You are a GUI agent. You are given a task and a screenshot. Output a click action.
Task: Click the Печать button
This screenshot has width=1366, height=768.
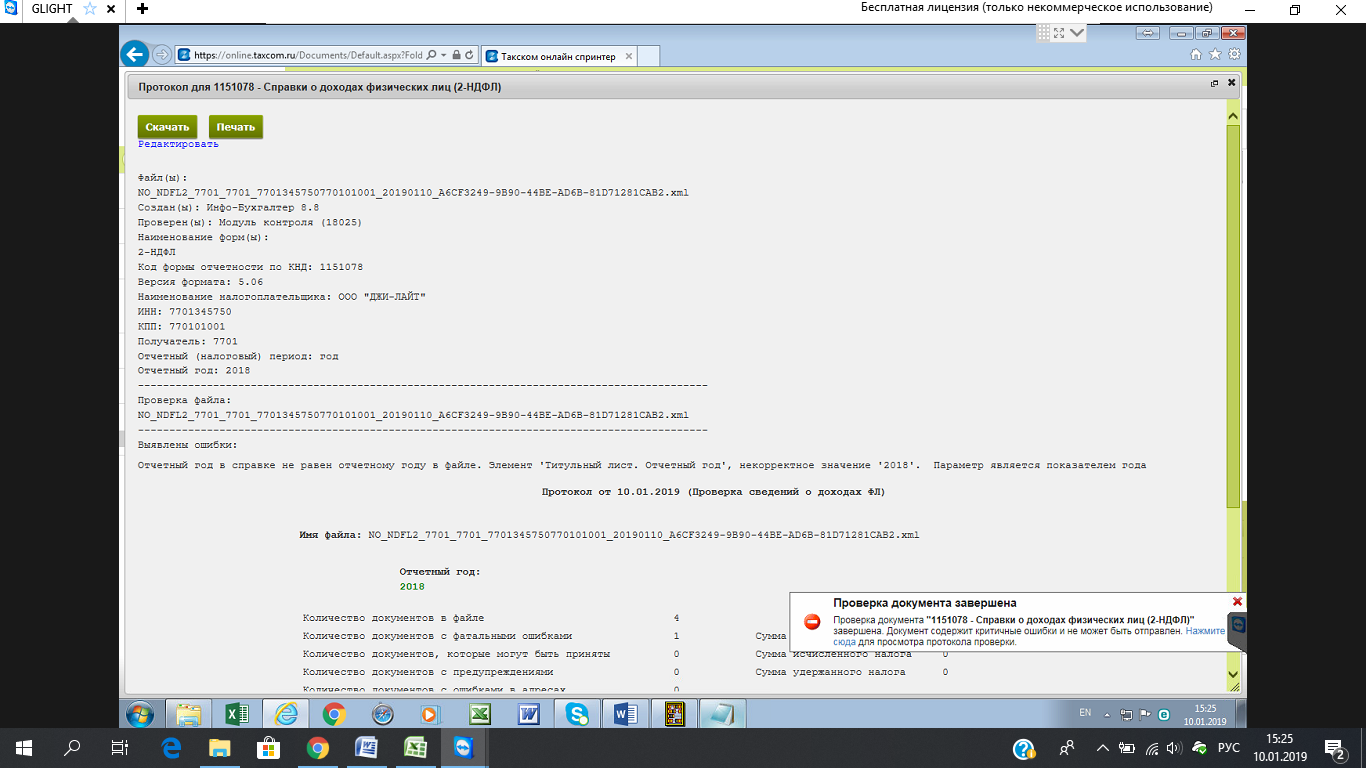point(236,127)
